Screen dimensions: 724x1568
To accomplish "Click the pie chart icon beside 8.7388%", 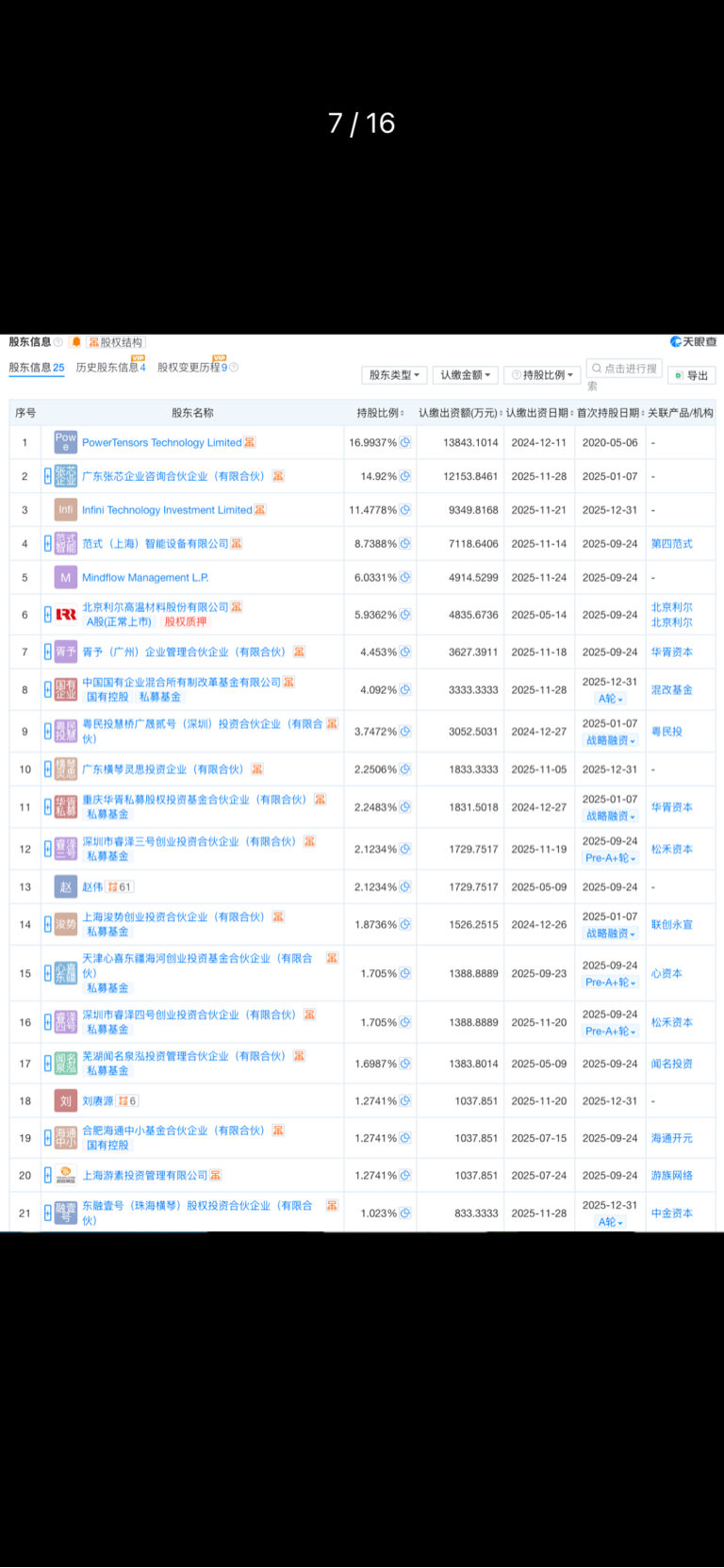I will [405, 544].
